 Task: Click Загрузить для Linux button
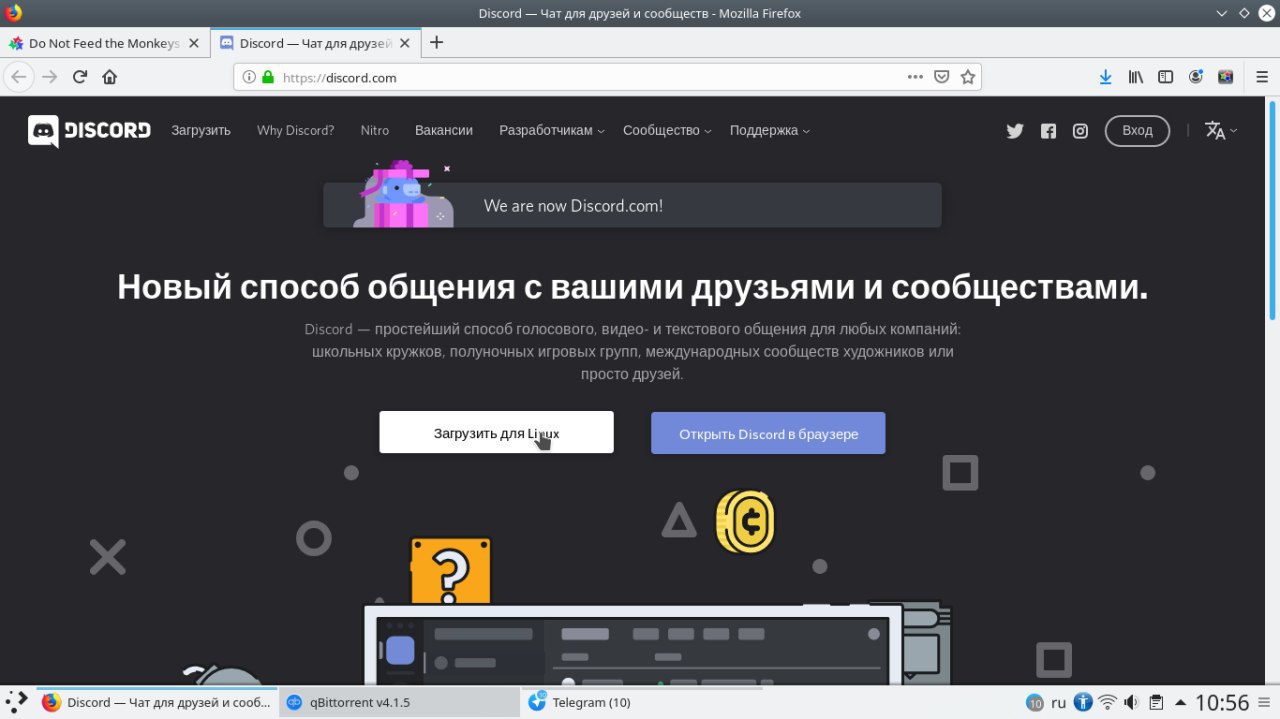[496, 432]
